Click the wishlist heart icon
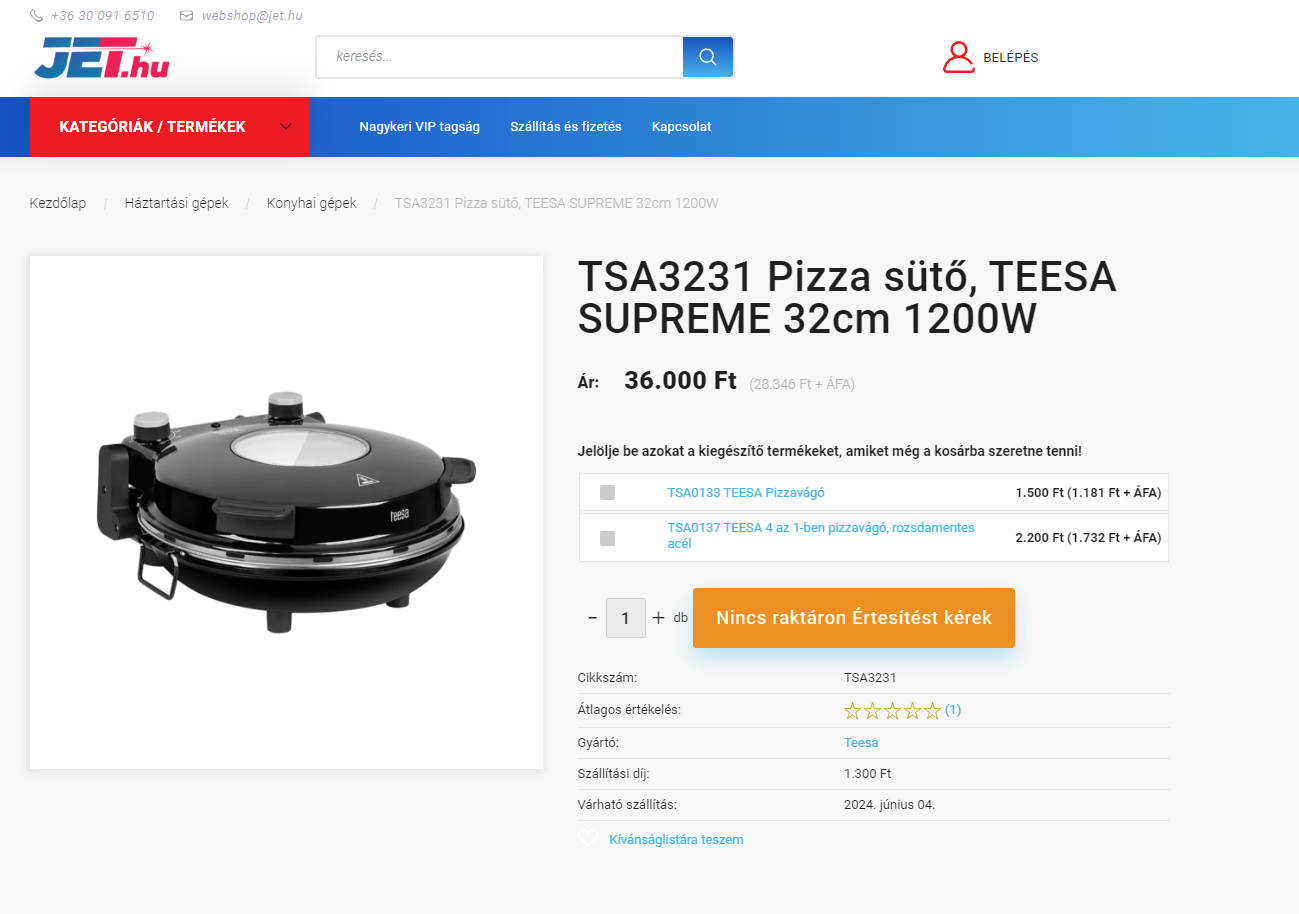1299x914 pixels. point(588,839)
